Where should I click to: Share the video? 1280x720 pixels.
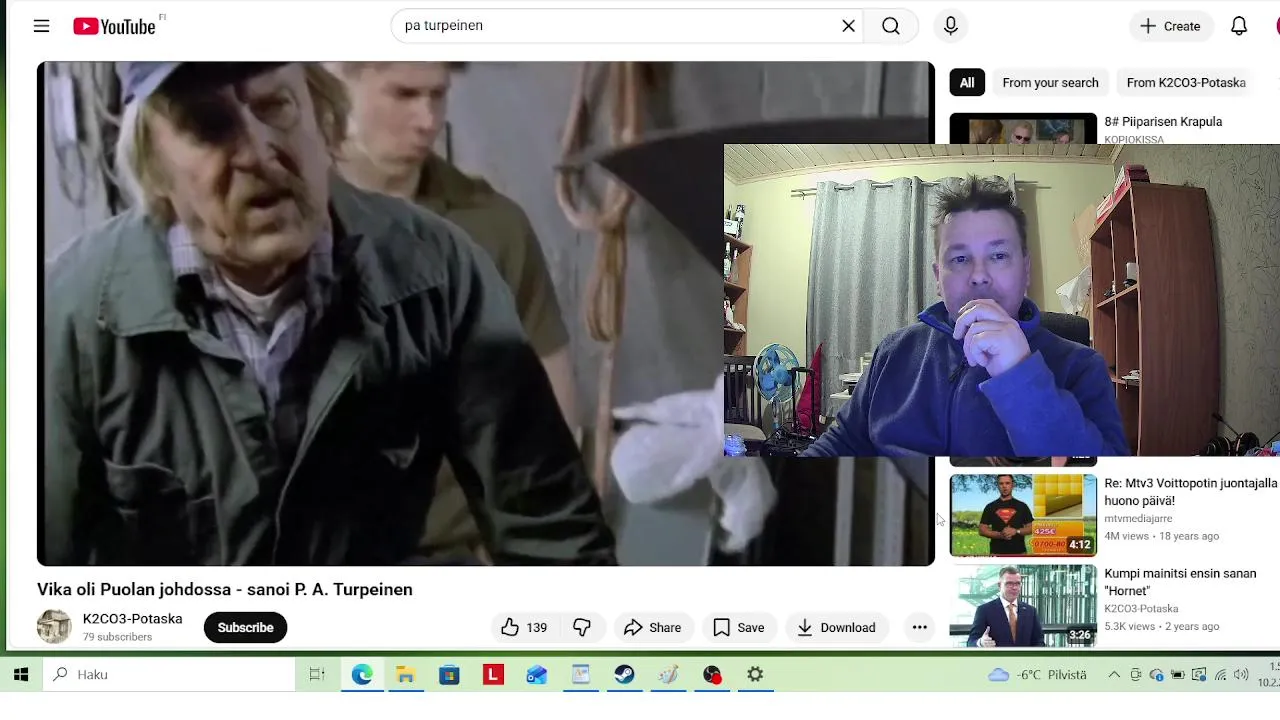click(x=652, y=628)
